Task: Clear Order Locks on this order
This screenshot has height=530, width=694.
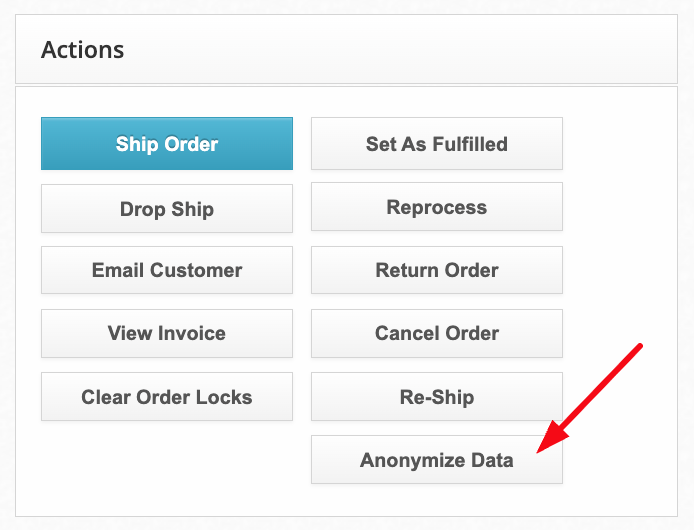Action: (167, 397)
